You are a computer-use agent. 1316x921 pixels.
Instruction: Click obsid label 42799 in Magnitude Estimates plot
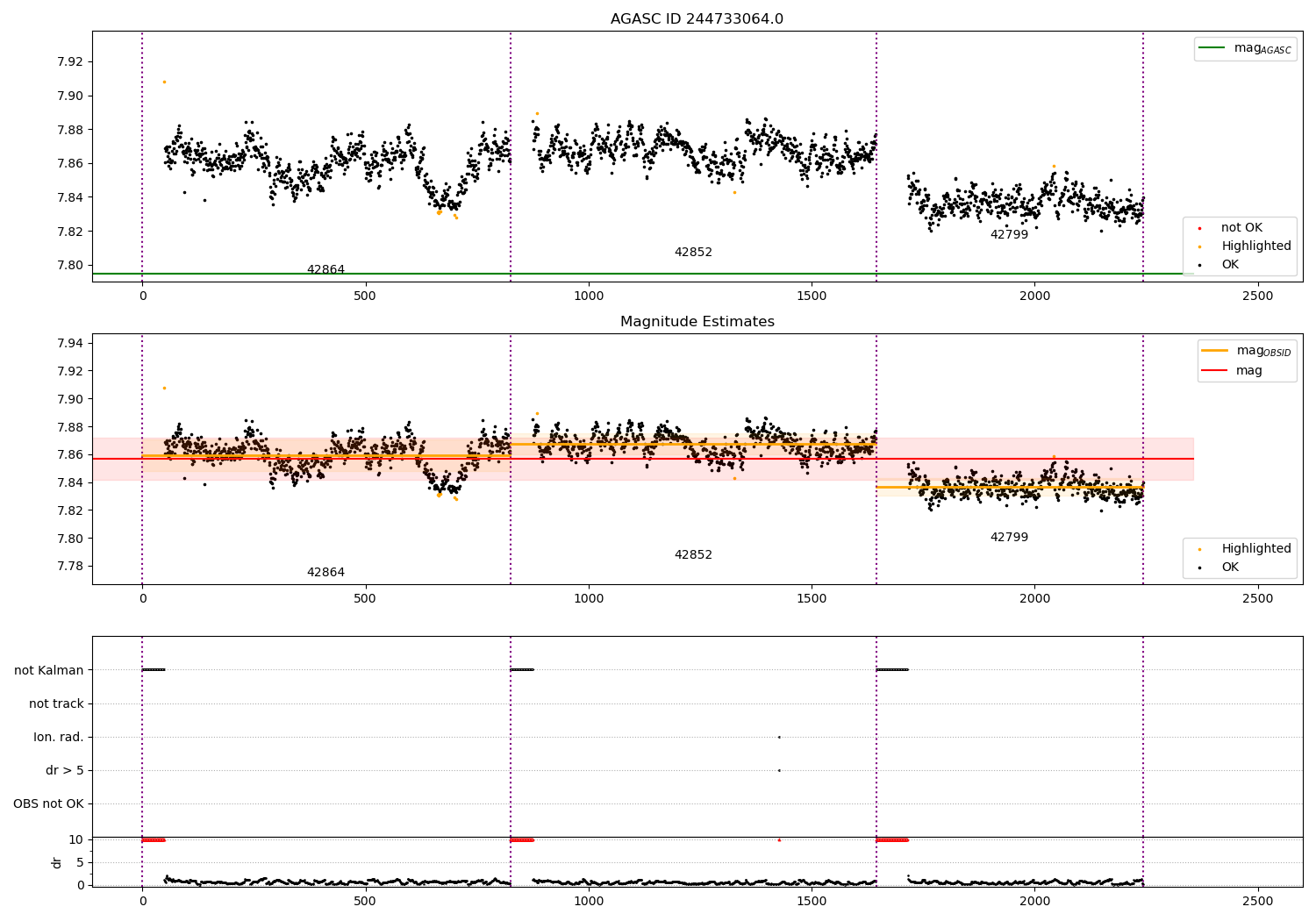click(x=1009, y=538)
